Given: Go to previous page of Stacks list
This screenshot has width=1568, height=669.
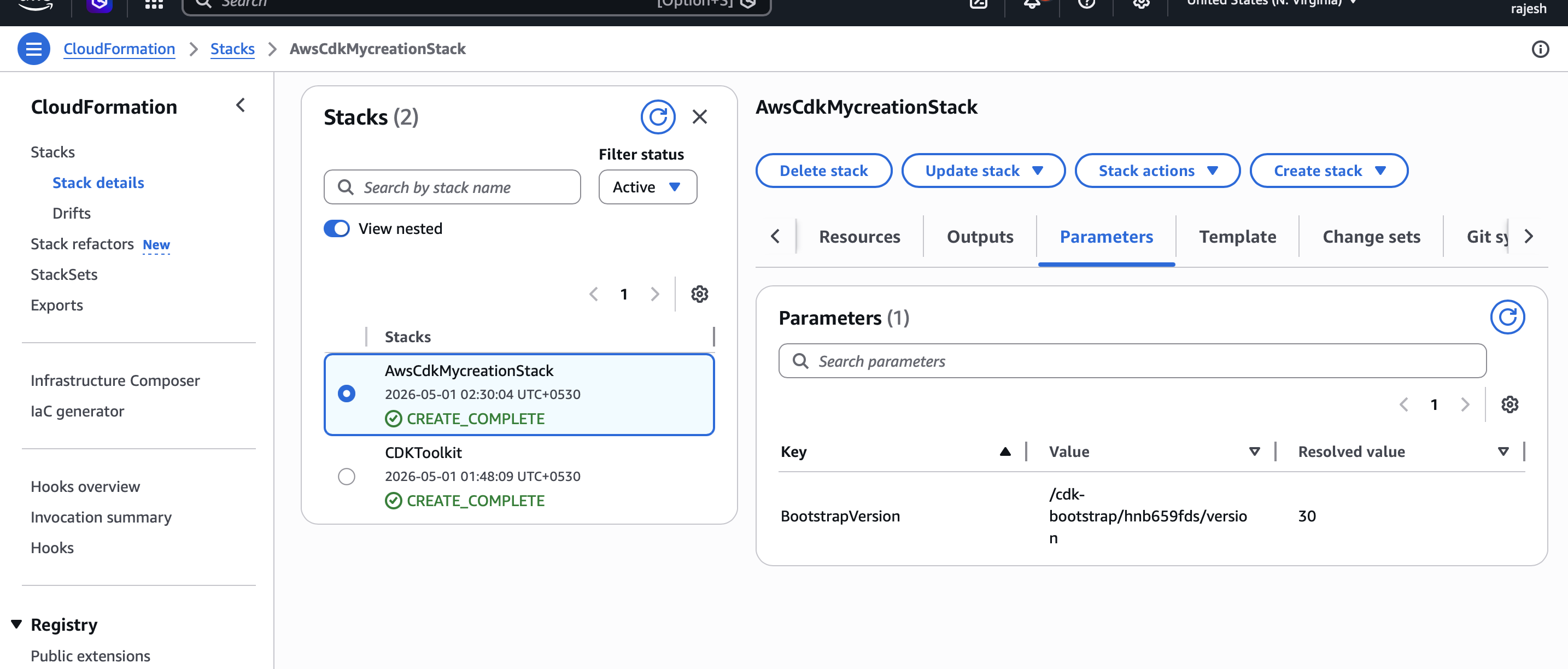Looking at the screenshot, I should click(594, 294).
